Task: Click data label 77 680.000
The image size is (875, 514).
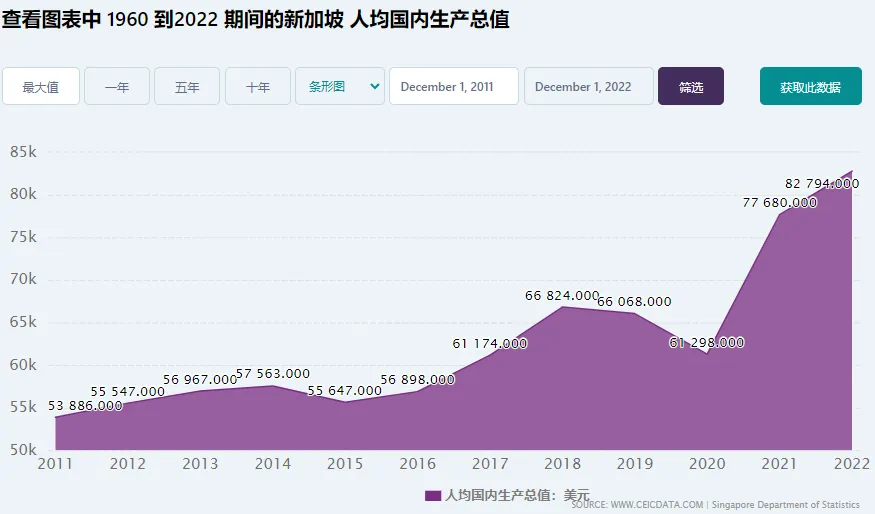Action: (x=780, y=203)
